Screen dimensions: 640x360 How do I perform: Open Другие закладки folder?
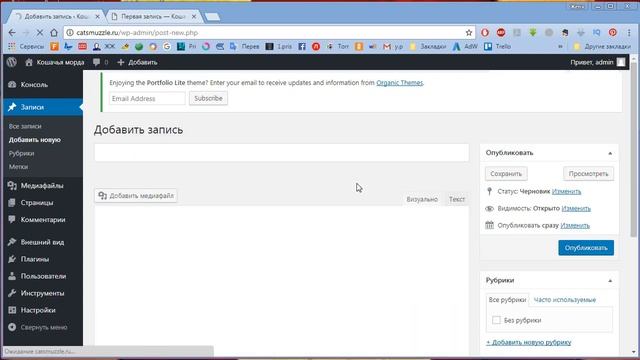(602, 47)
